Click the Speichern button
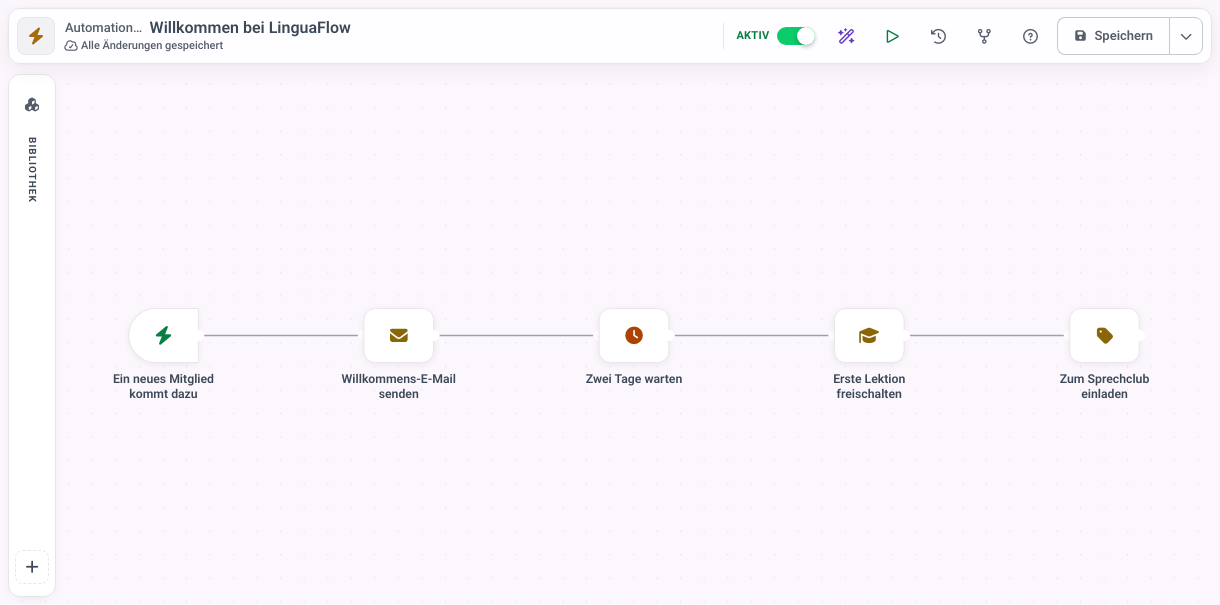Image resolution: width=1220 pixels, height=605 pixels. (1113, 36)
